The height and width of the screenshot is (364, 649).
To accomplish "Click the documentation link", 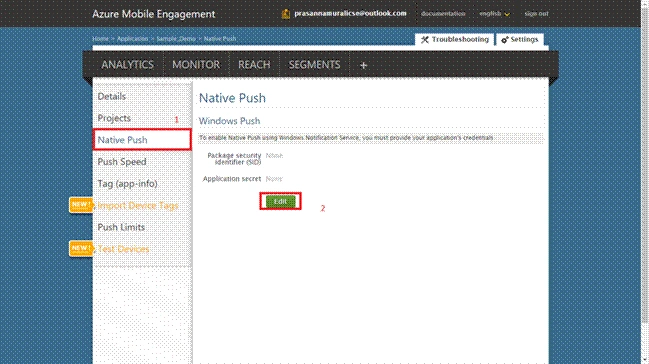I will coord(443,14).
